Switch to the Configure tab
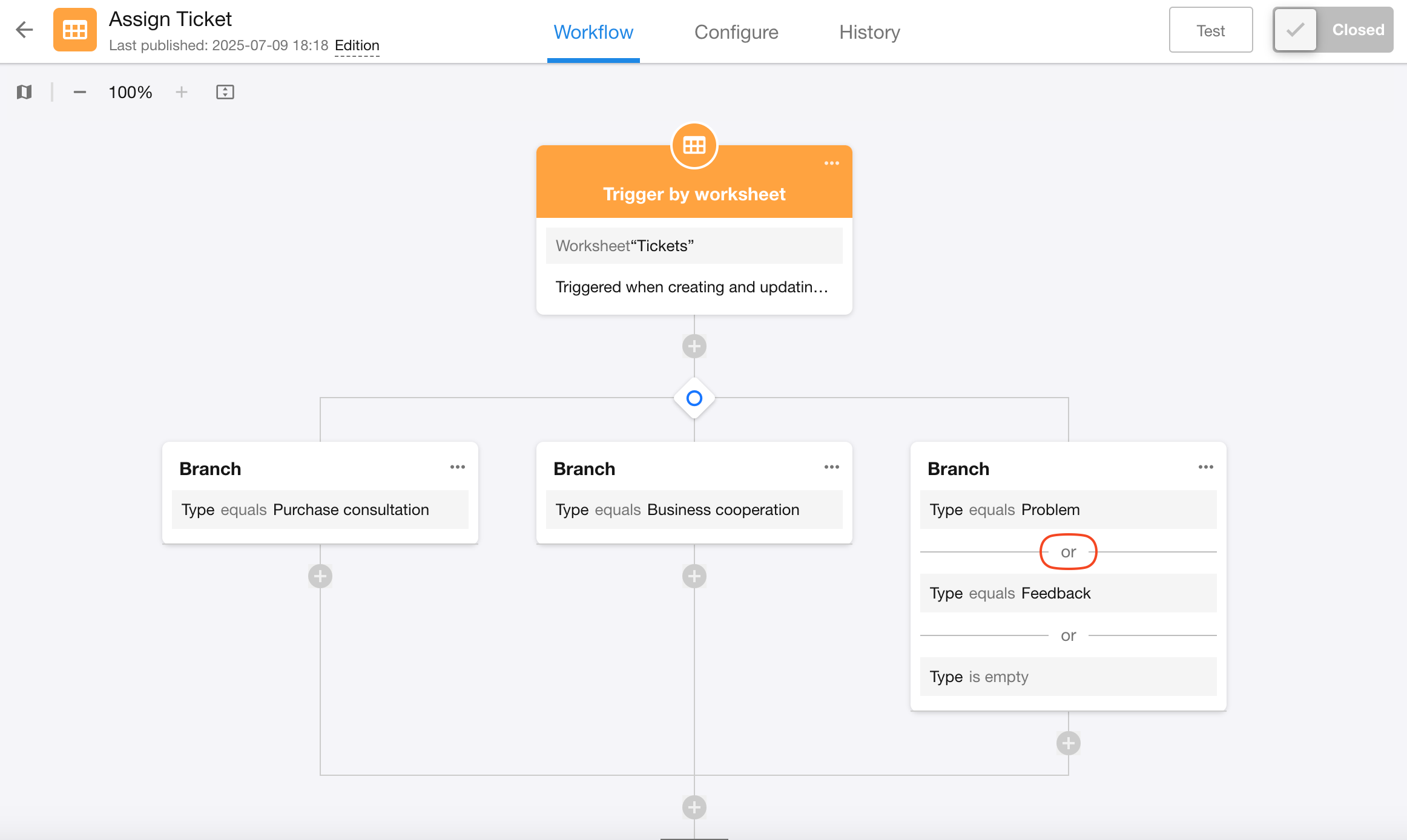Screen dimensions: 1407x840 [x=736, y=32]
